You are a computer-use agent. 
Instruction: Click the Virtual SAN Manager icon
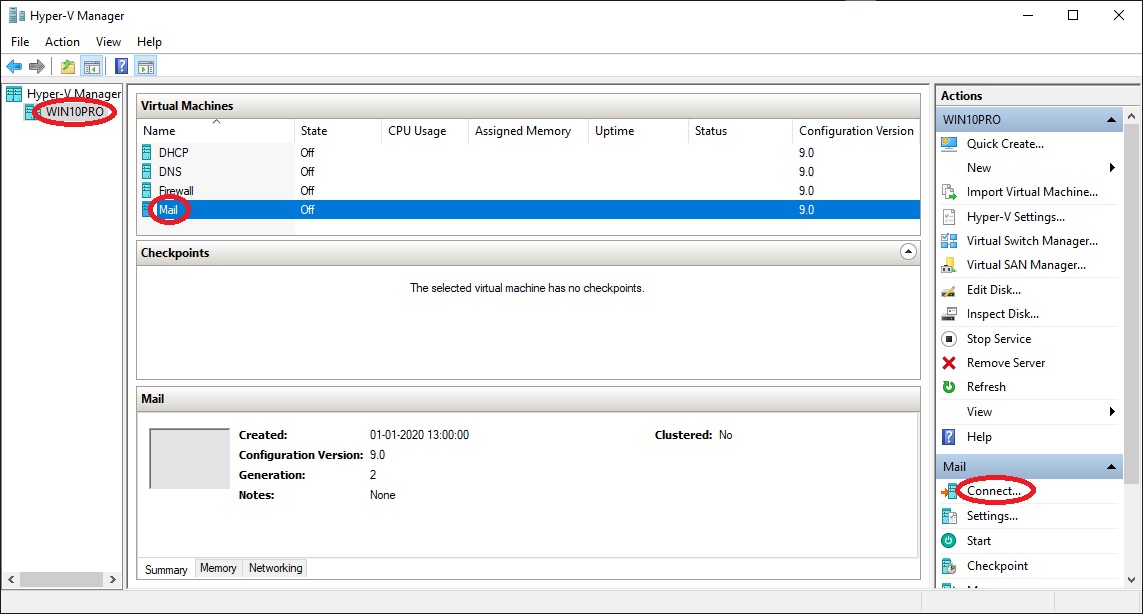pos(949,265)
